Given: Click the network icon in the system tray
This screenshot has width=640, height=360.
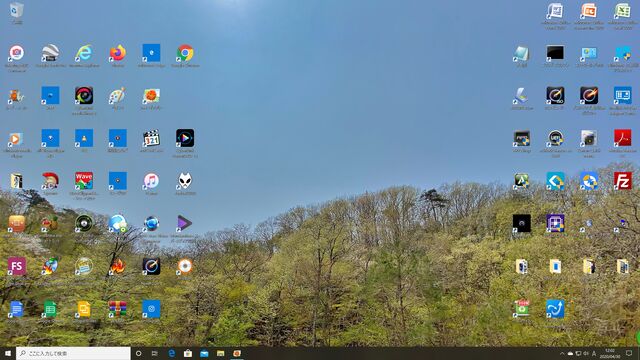Looking at the screenshot, I should click(x=578, y=353).
